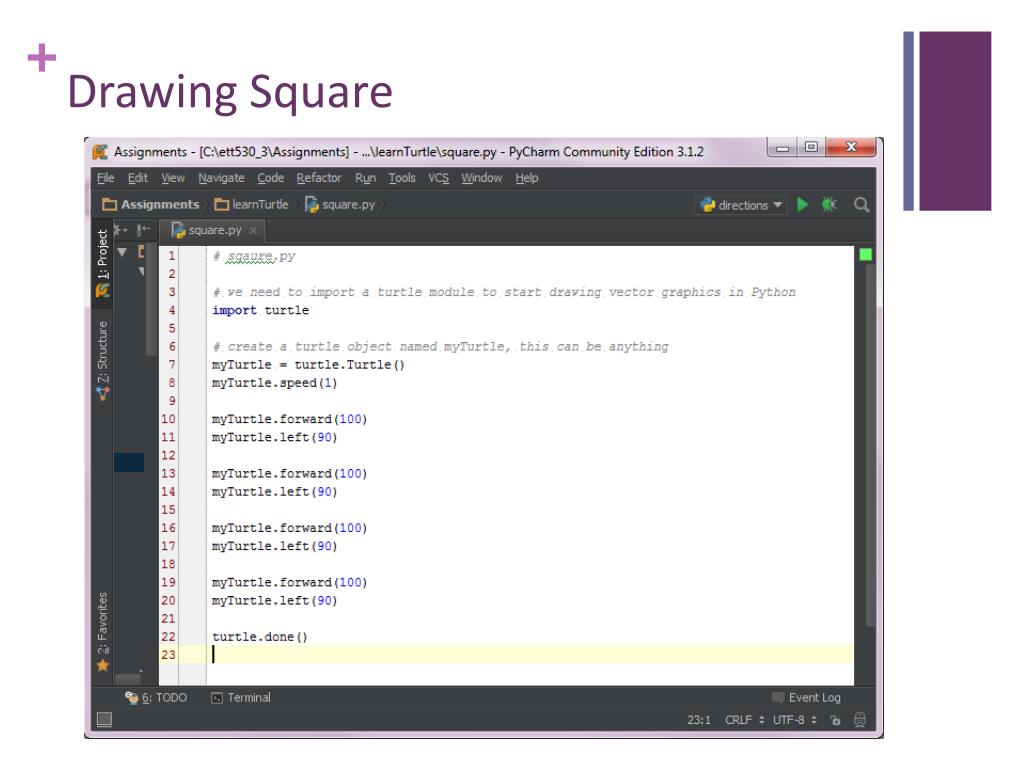Image resolution: width=1024 pixels, height=768 pixels.
Task: Click line number 22 in gutter
Action: click(168, 637)
